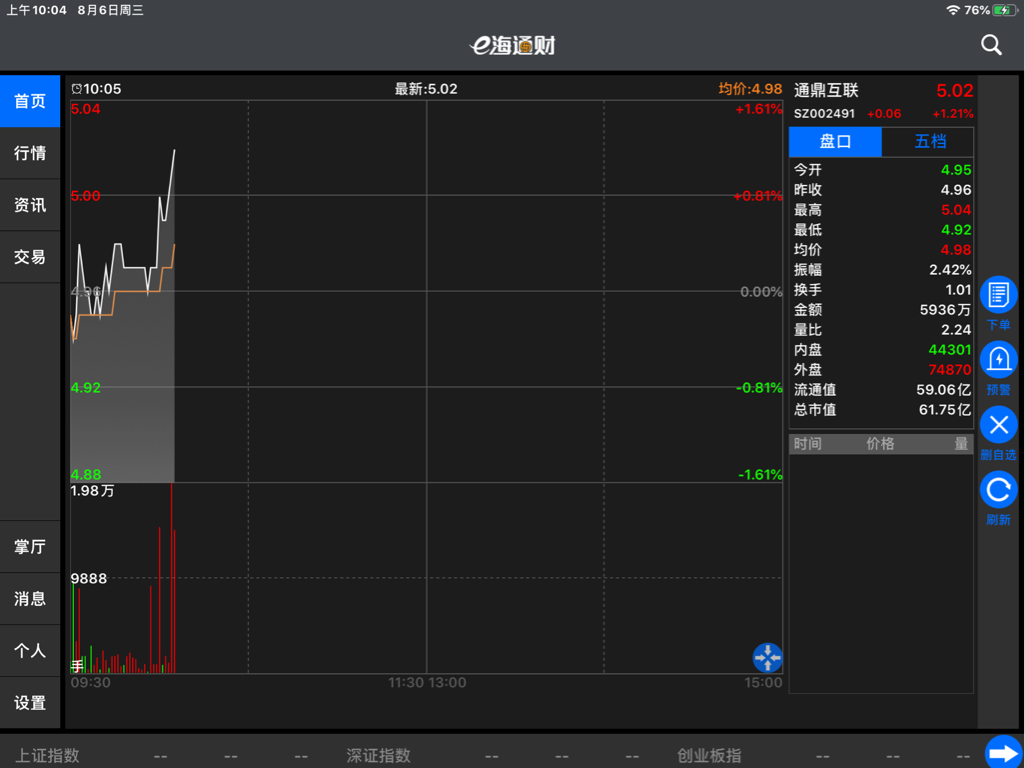Screen dimensions: 1025x768
Task: Refresh data with 刷新 icon
Action: point(998,490)
